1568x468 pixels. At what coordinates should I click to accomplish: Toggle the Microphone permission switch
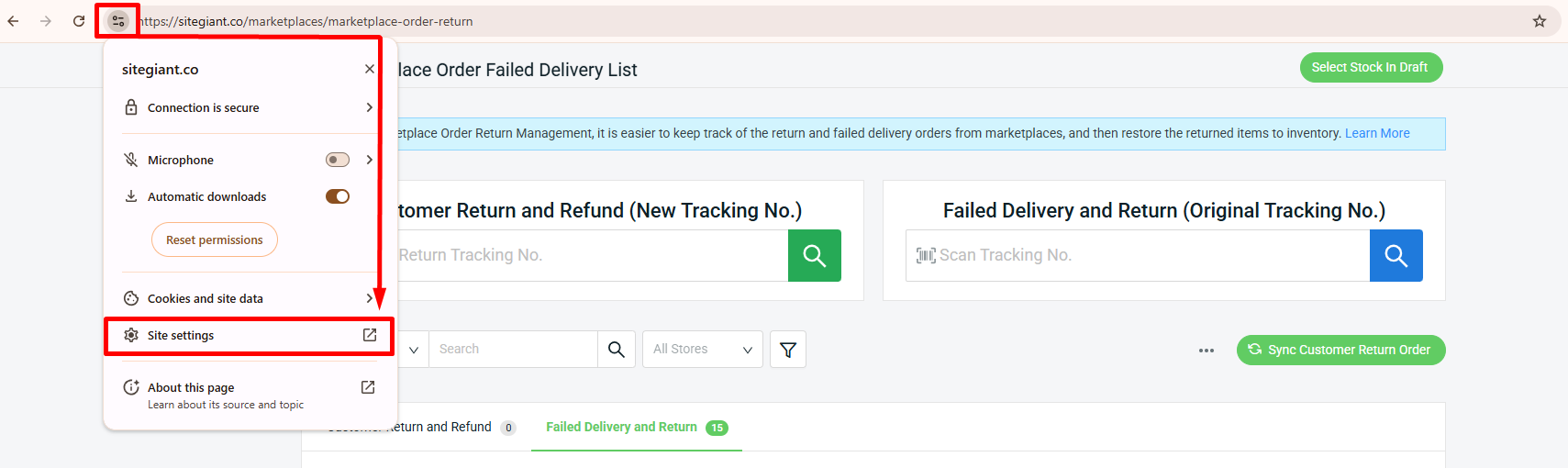coord(338,160)
